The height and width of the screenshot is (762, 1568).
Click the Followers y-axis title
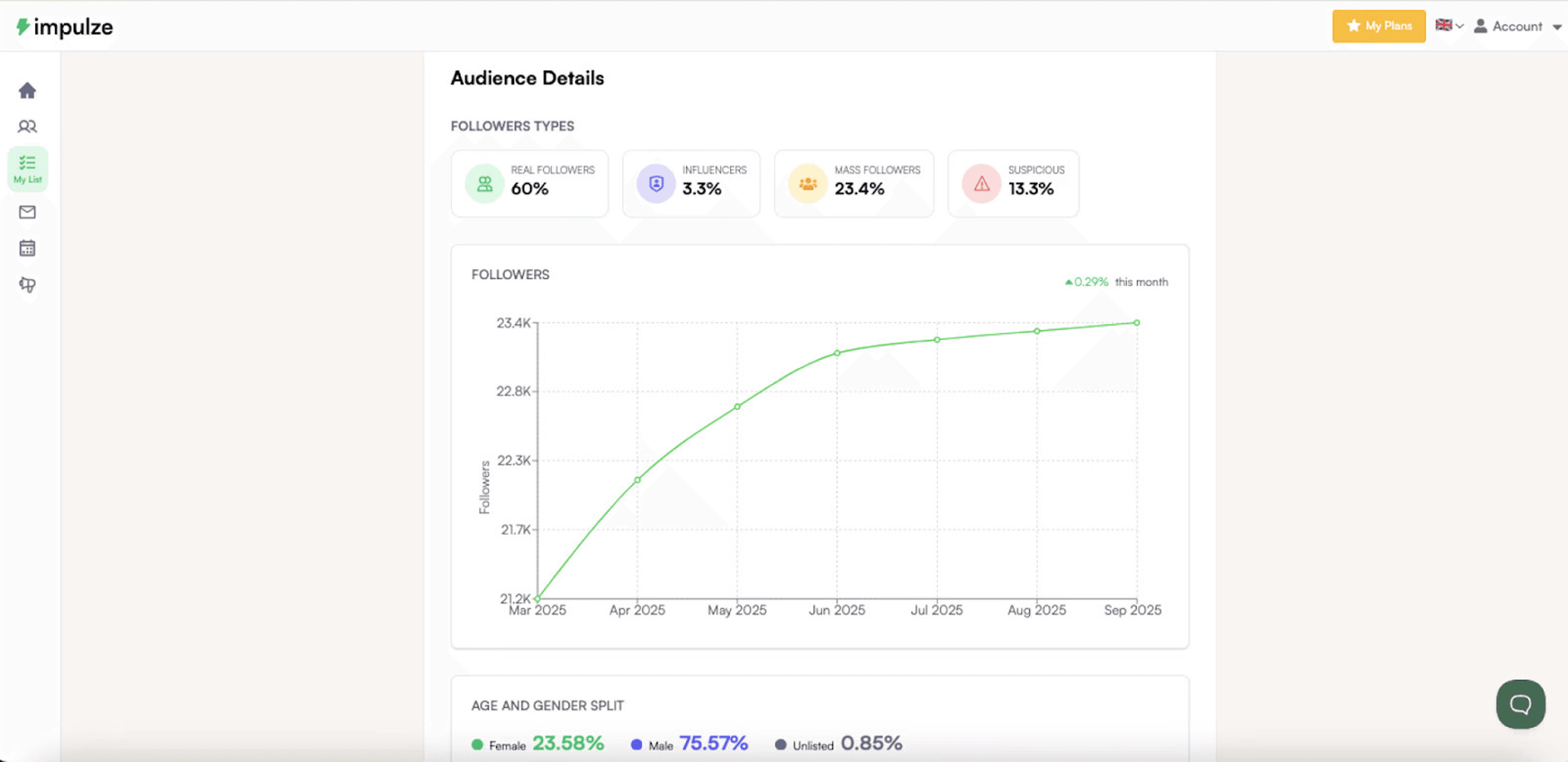click(x=484, y=487)
